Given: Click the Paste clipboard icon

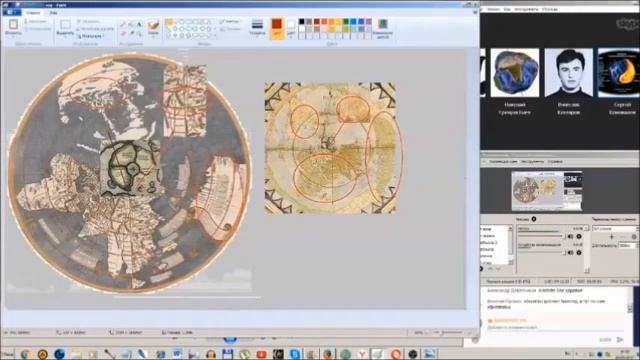Looking at the screenshot, I should tap(13, 25).
